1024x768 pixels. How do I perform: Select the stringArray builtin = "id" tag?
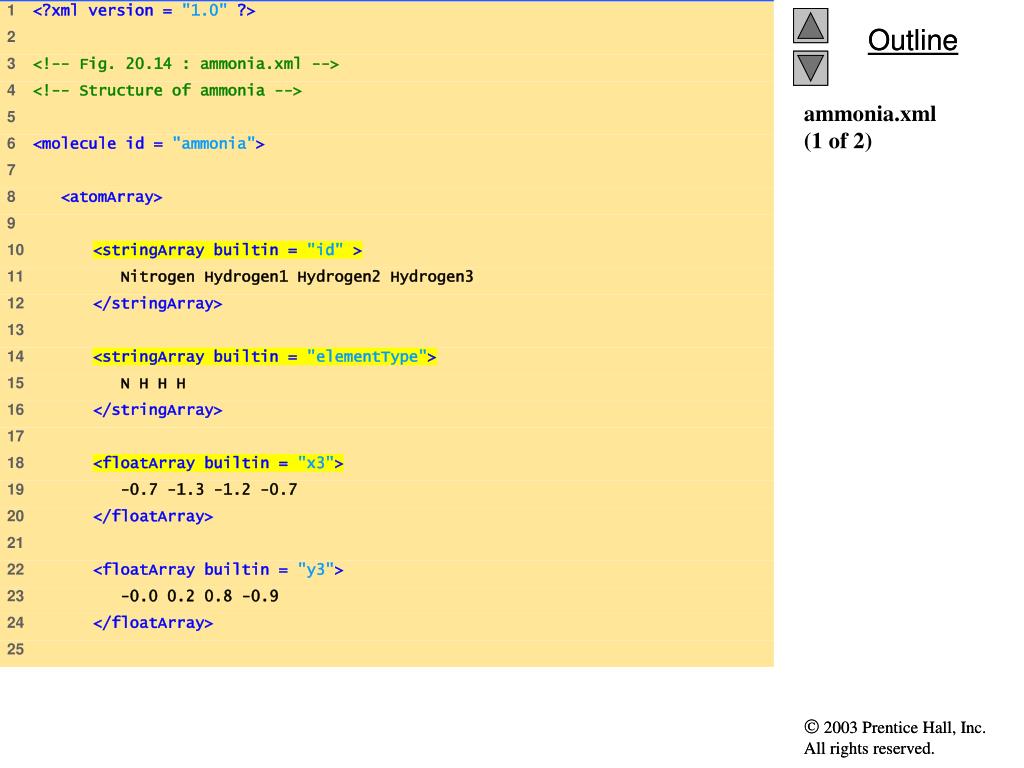pyautogui.click(x=227, y=250)
